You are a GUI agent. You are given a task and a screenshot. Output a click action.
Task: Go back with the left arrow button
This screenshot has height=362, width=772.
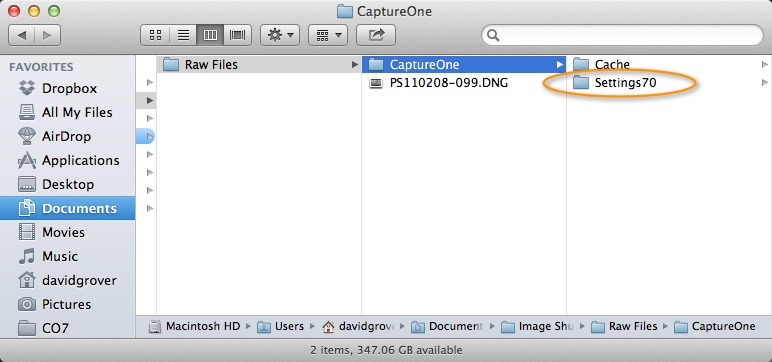[x=22, y=35]
